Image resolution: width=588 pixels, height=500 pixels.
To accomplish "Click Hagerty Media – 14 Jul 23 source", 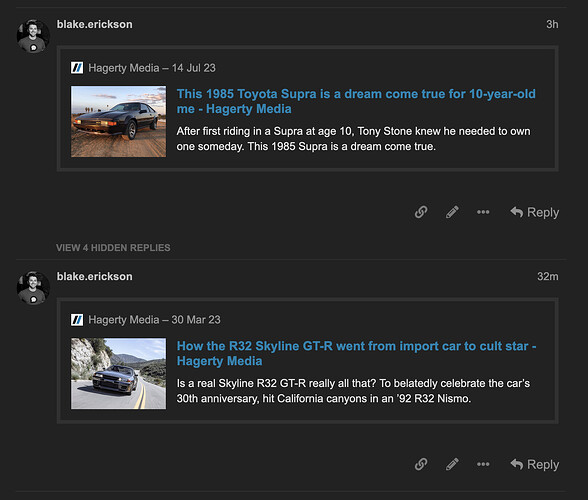I will pyautogui.click(x=152, y=68).
